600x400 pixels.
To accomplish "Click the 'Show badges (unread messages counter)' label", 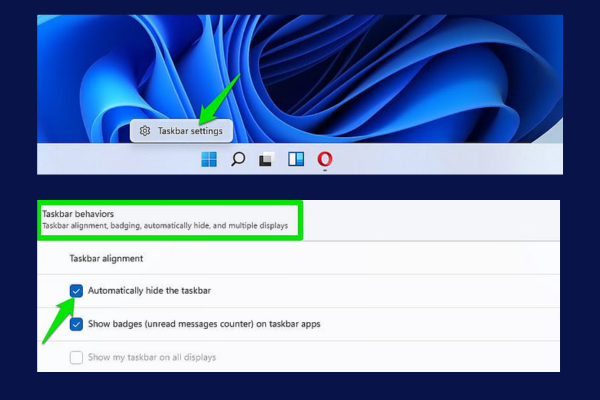I will click(204, 324).
